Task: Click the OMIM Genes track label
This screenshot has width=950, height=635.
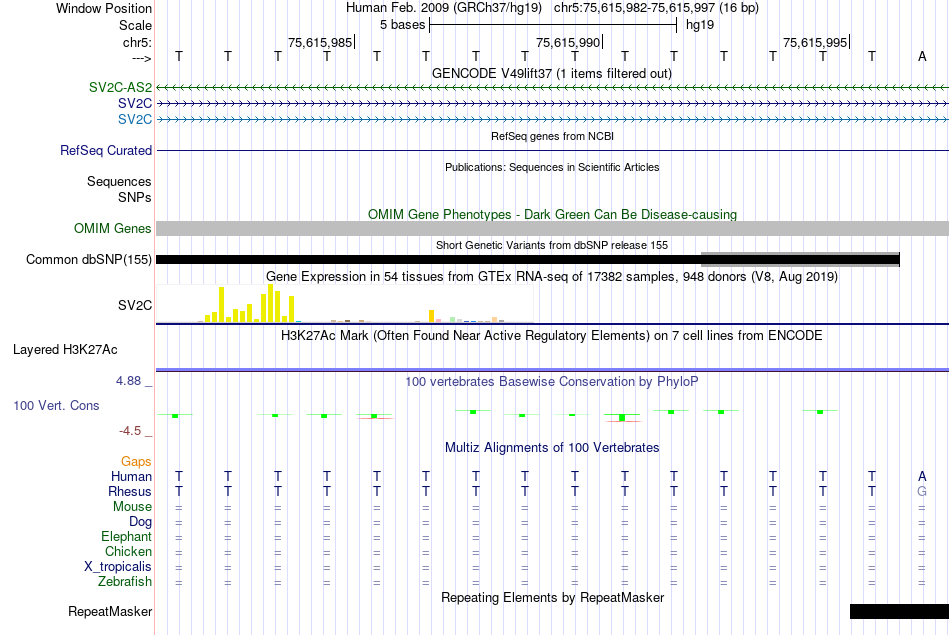Action: (113, 228)
